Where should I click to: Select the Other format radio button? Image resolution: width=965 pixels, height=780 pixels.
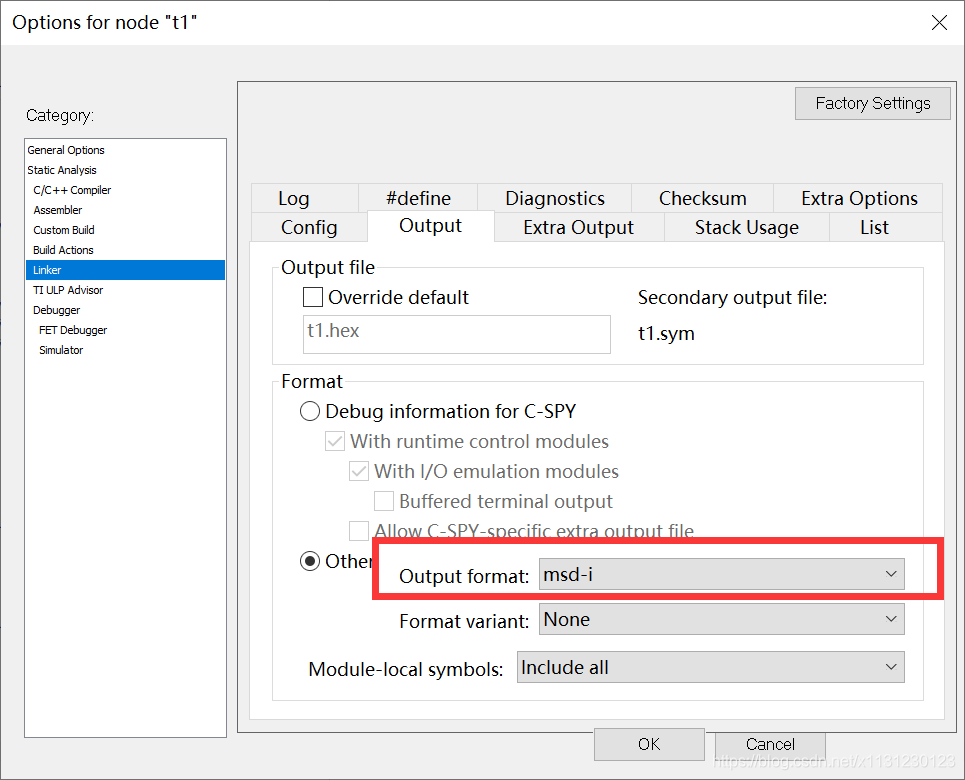310,561
